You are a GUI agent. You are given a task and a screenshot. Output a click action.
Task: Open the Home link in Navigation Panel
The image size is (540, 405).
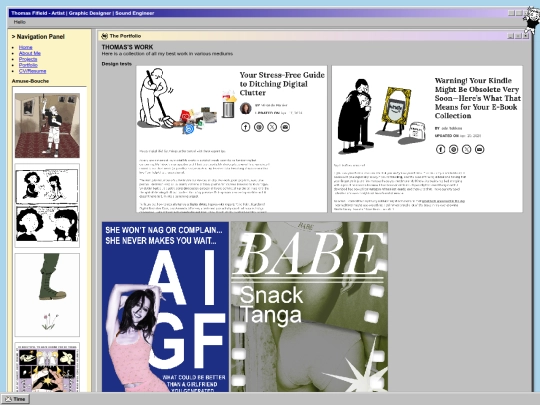(x=25, y=47)
